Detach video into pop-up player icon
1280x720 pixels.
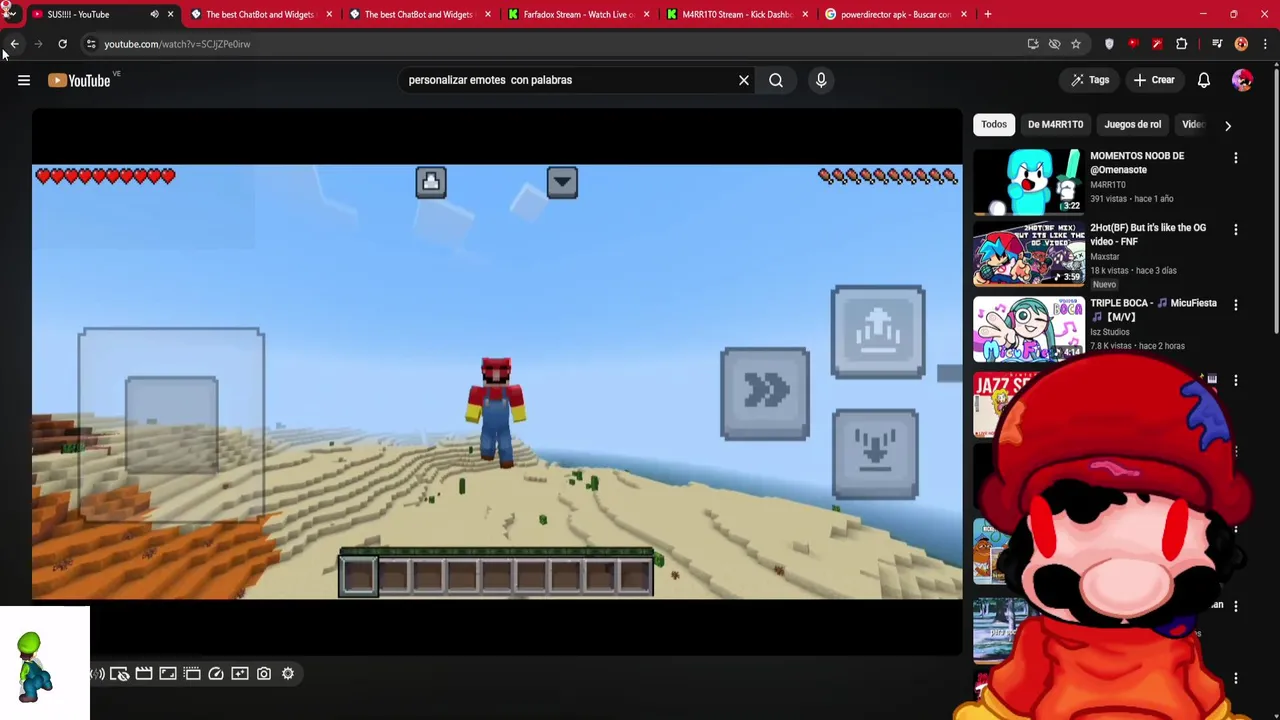click(x=192, y=674)
